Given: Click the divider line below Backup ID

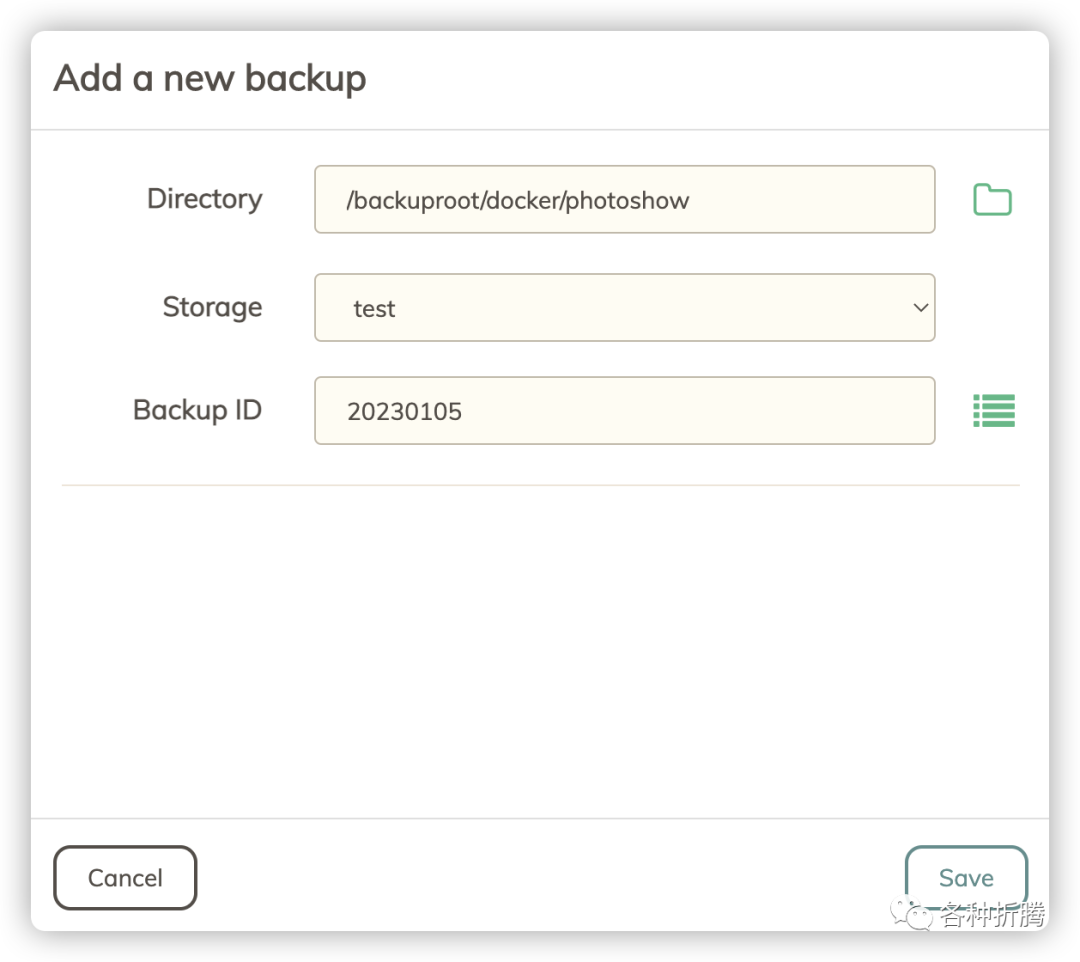Looking at the screenshot, I should point(540,485).
